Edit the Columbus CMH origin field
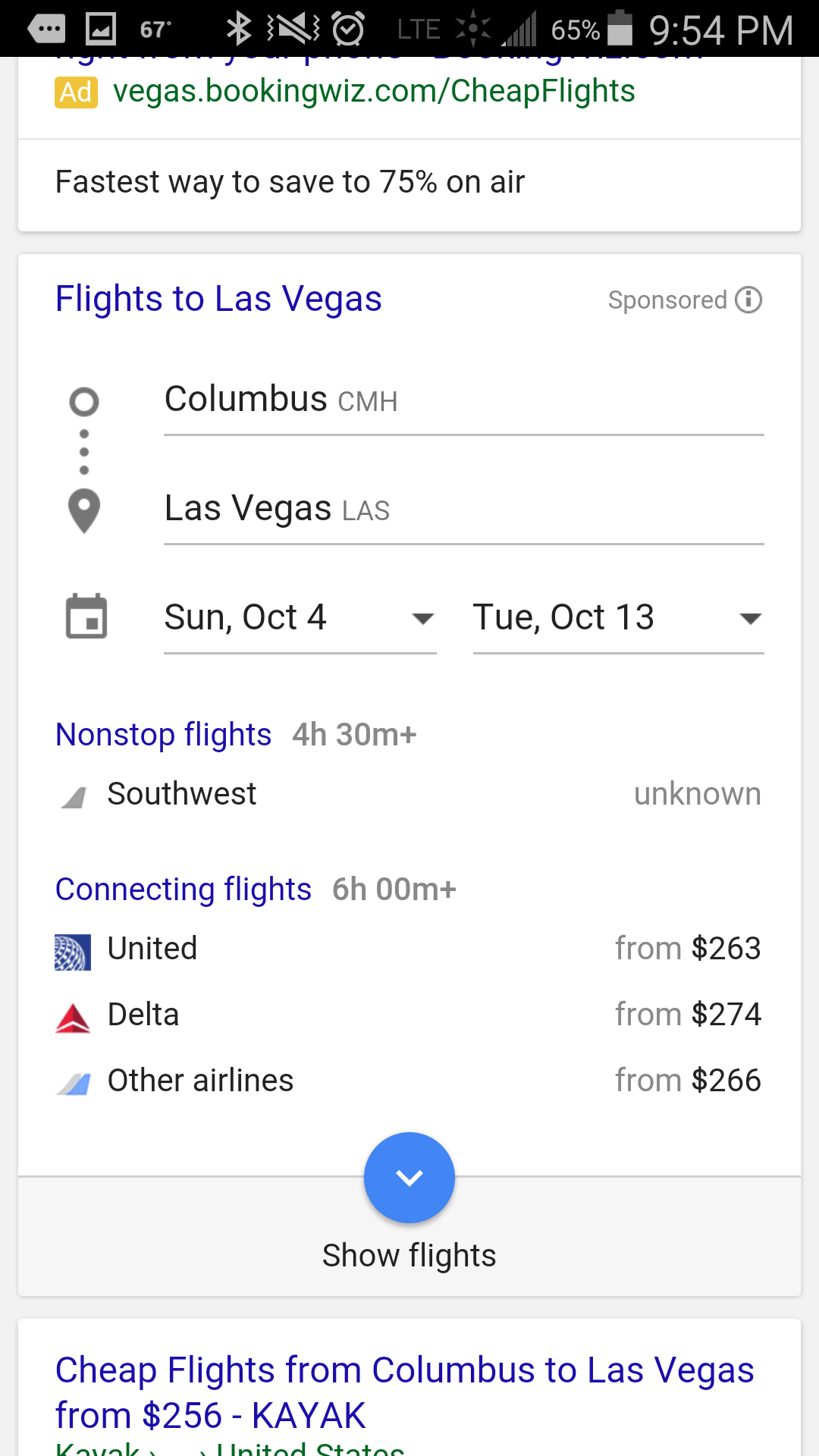This screenshot has height=1456, width=819. 463,400
